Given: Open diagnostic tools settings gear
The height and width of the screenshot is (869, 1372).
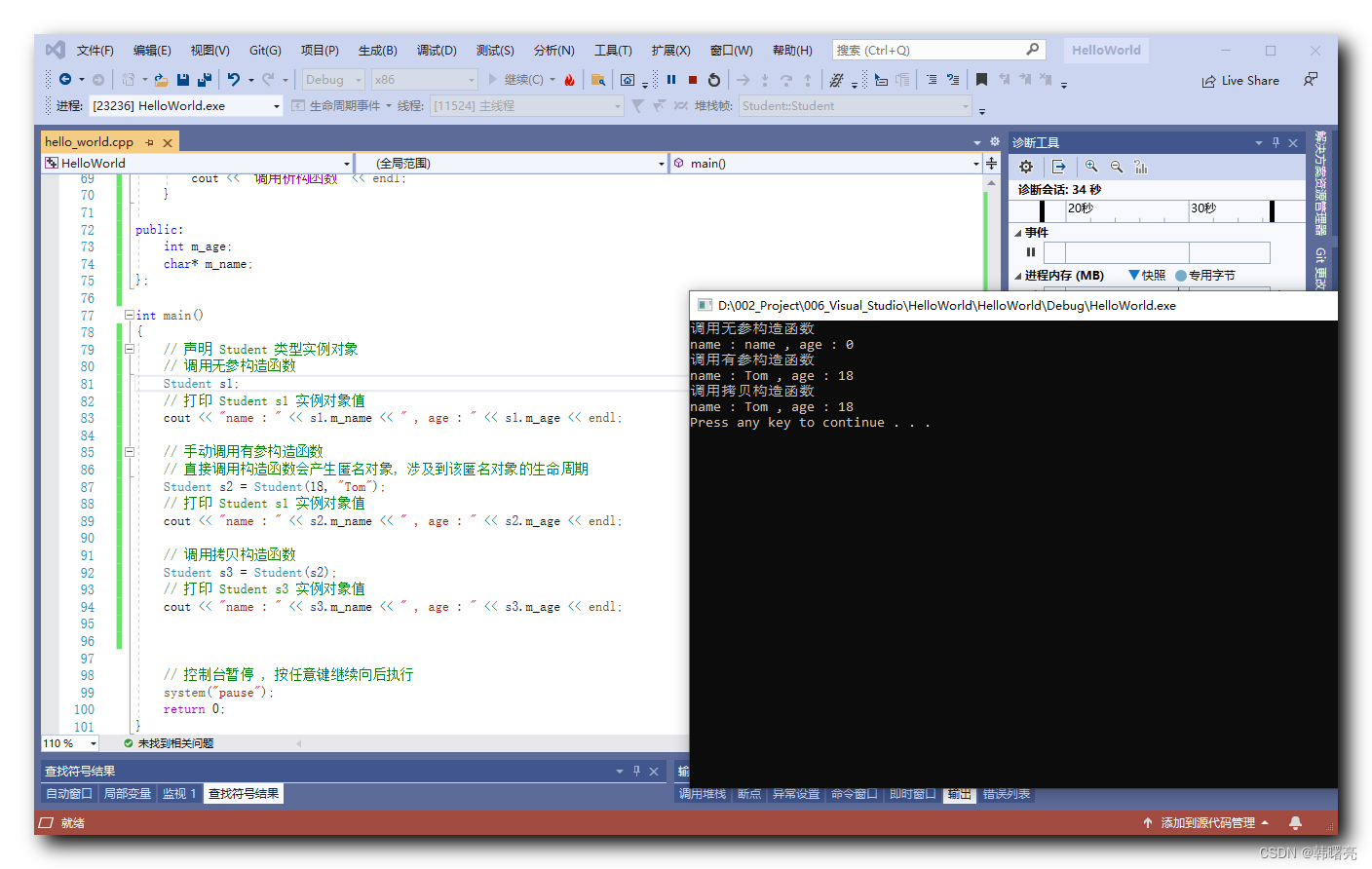Looking at the screenshot, I should click(1026, 167).
